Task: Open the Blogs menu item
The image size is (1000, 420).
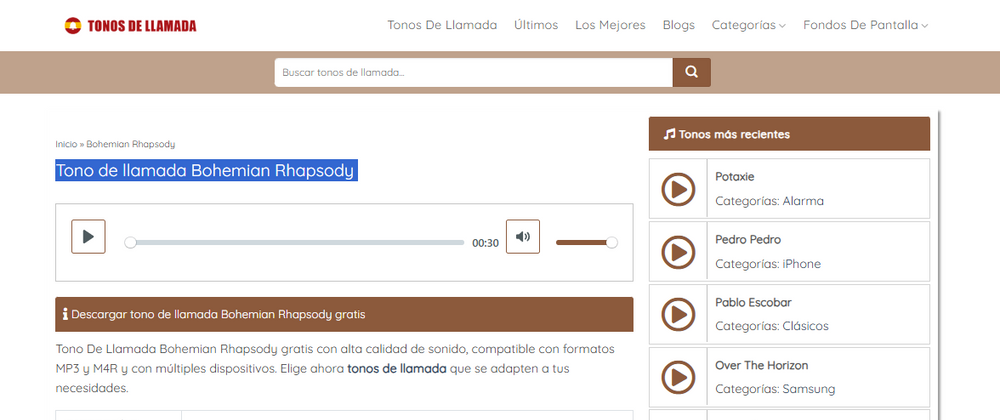Action: [x=679, y=25]
